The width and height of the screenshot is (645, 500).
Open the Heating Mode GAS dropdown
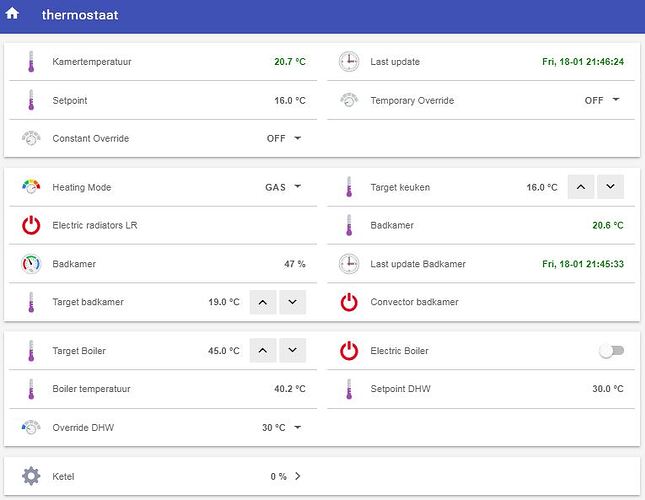pos(283,188)
